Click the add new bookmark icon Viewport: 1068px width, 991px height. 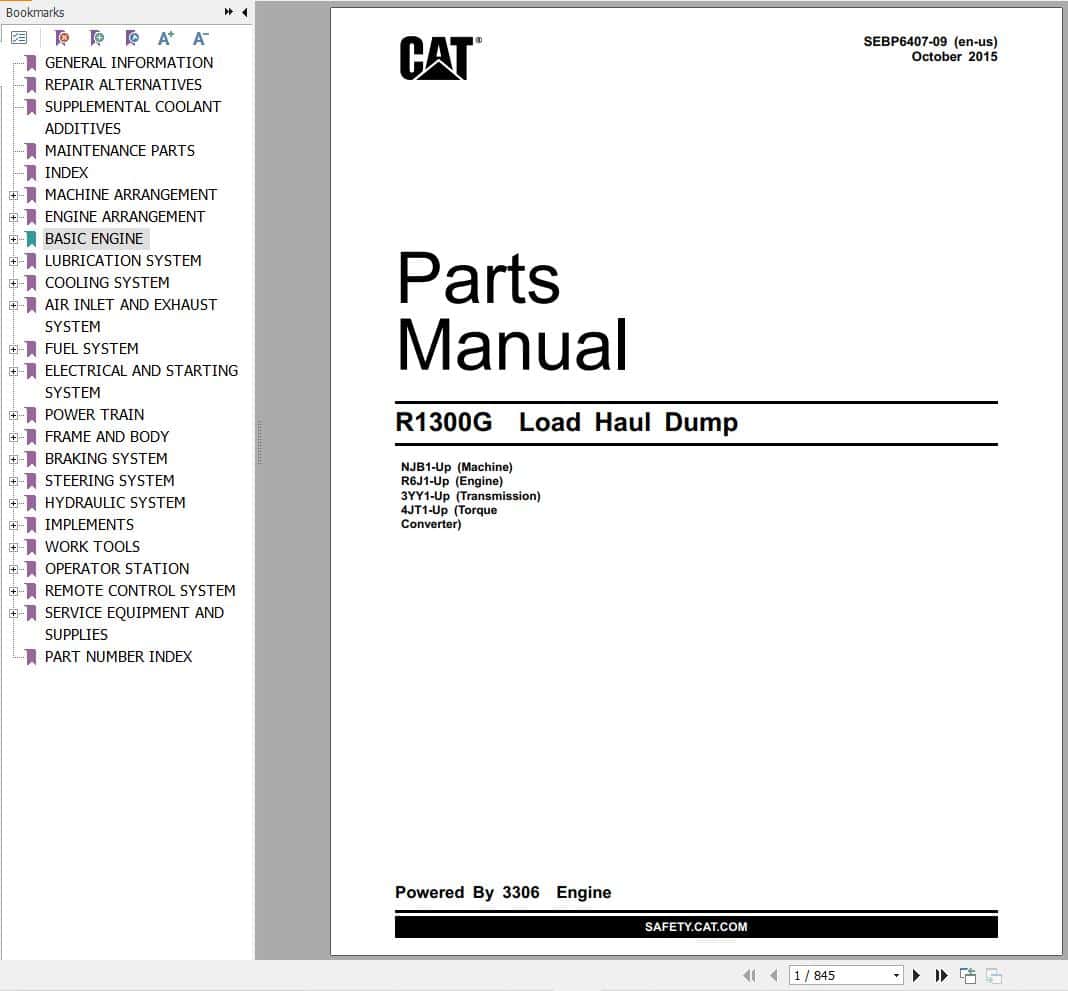tap(97, 38)
